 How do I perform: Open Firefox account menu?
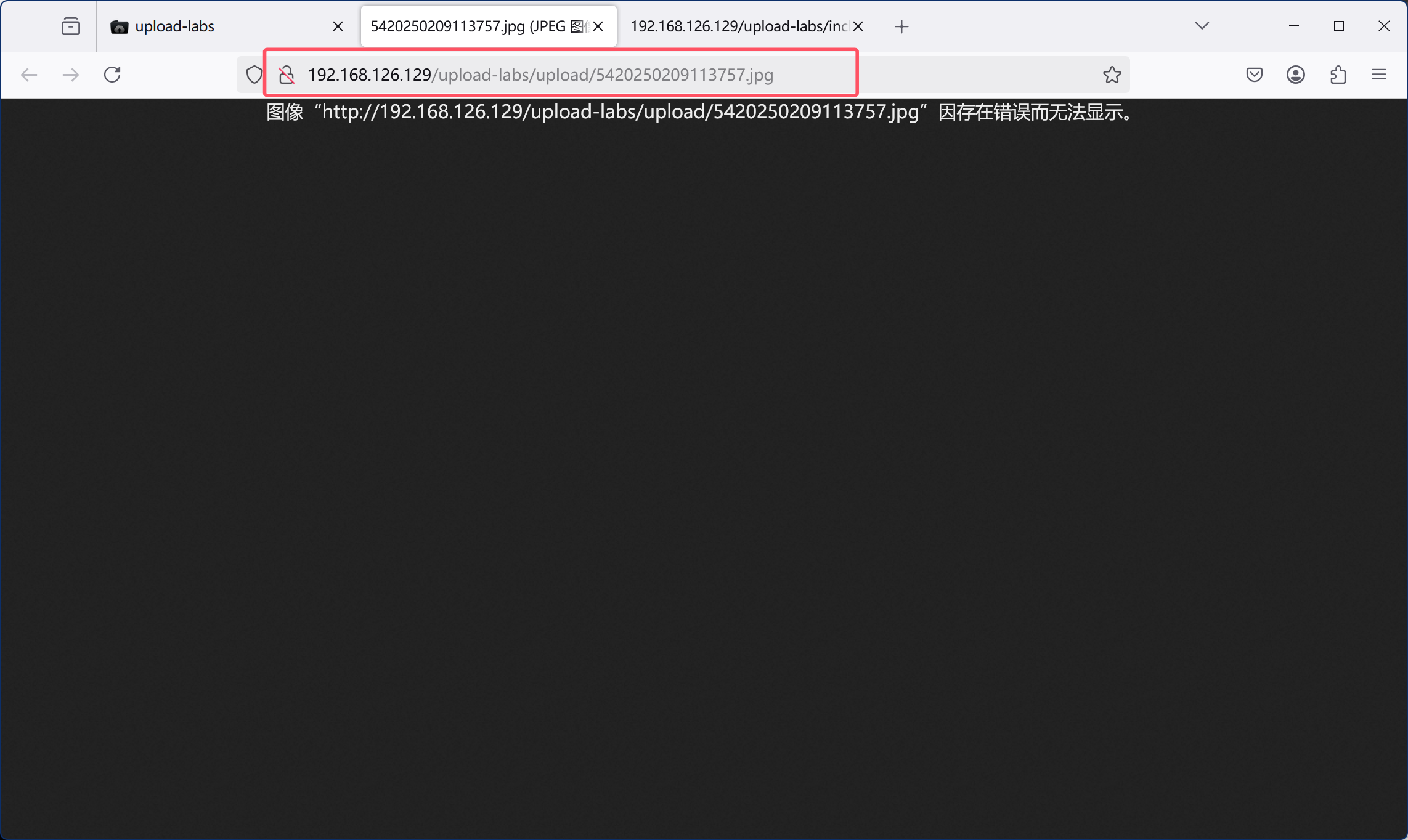tap(1295, 75)
